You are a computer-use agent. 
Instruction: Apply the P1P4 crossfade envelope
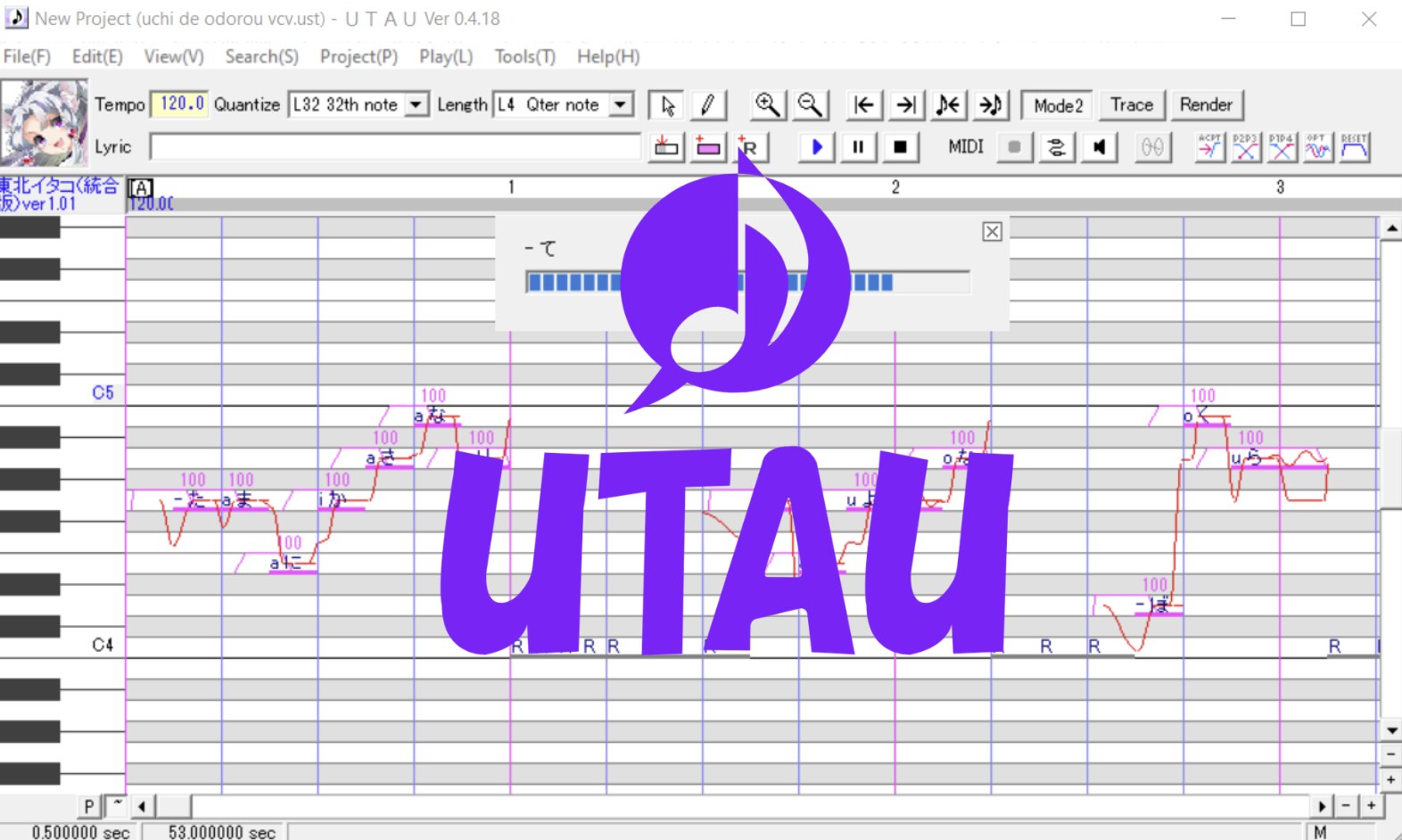(1282, 147)
